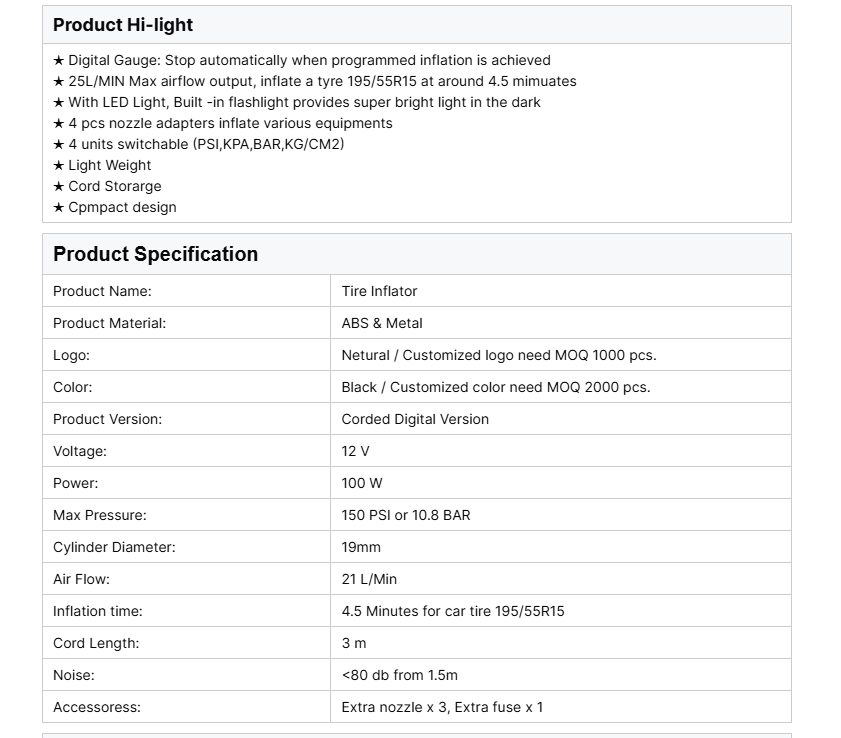841x738 pixels.
Task: Click the Tire Inflator value cell
Action: [x=380, y=291]
